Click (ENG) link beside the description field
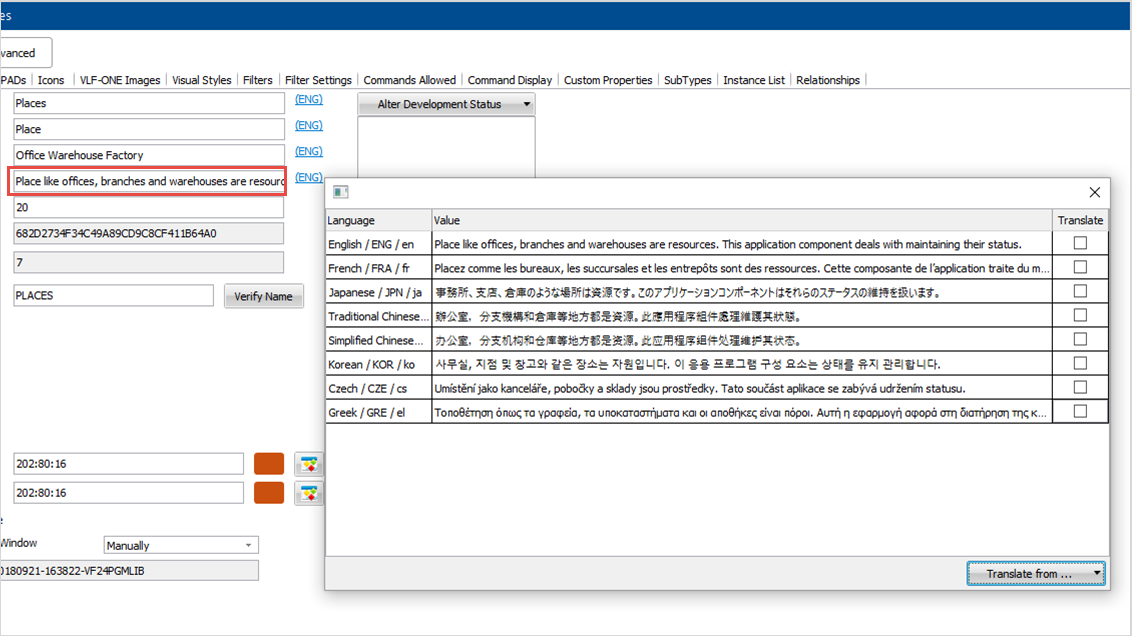1132x636 pixels. (308, 178)
